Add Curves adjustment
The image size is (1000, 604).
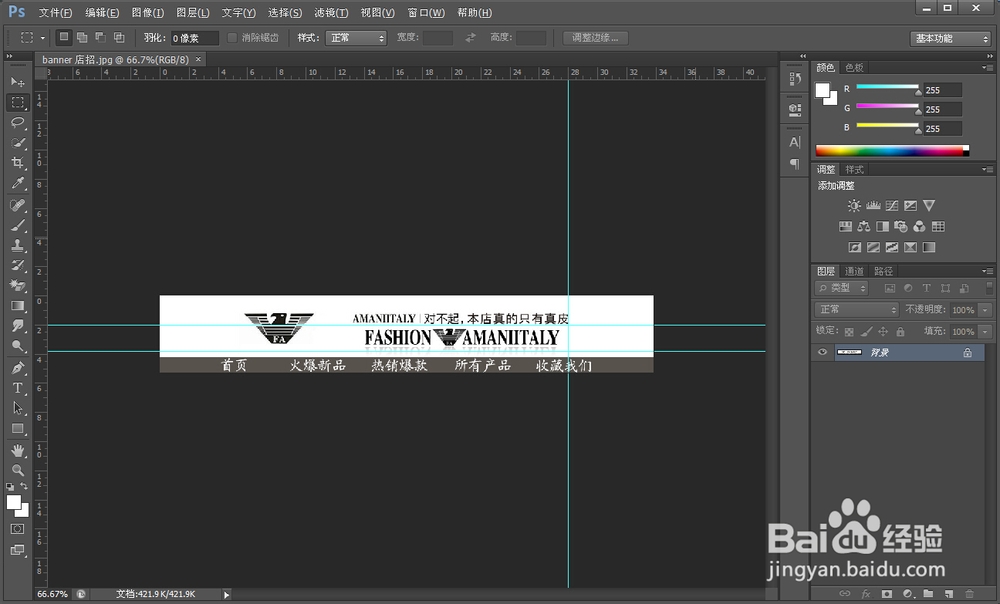[x=892, y=205]
